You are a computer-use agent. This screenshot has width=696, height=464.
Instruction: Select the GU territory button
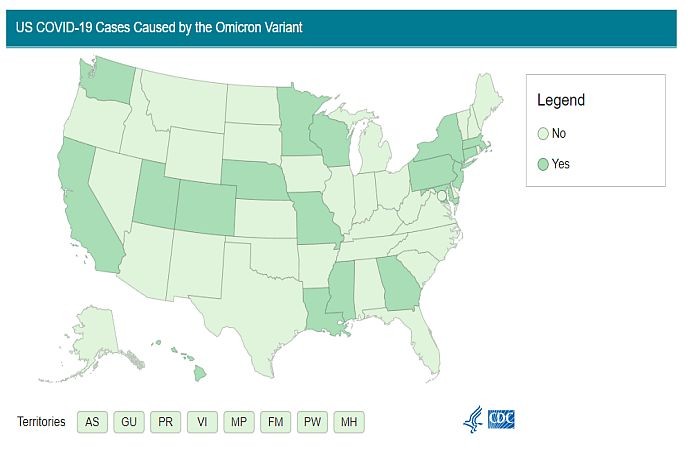click(x=129, y=422)
